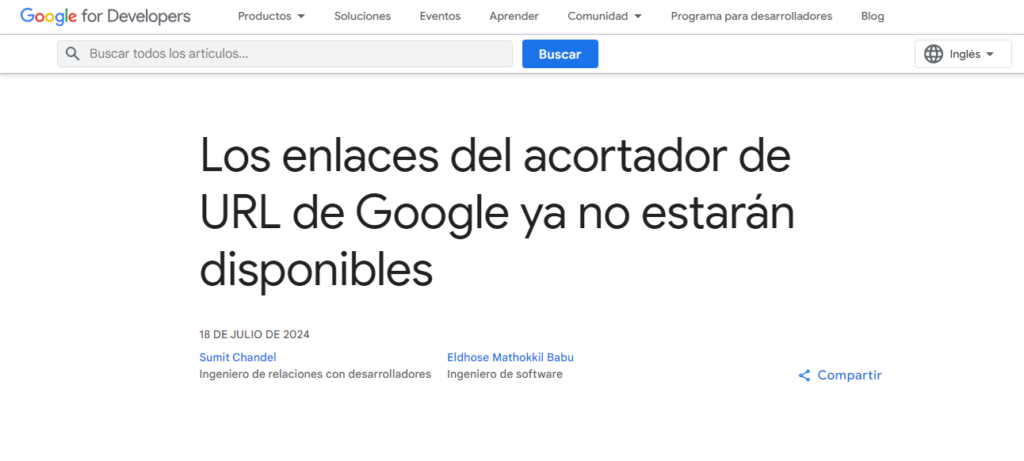The image size is (1024, 461).
Task: Open Eldhose Mathokkil Babu's author link
Action: pos(510,357)
